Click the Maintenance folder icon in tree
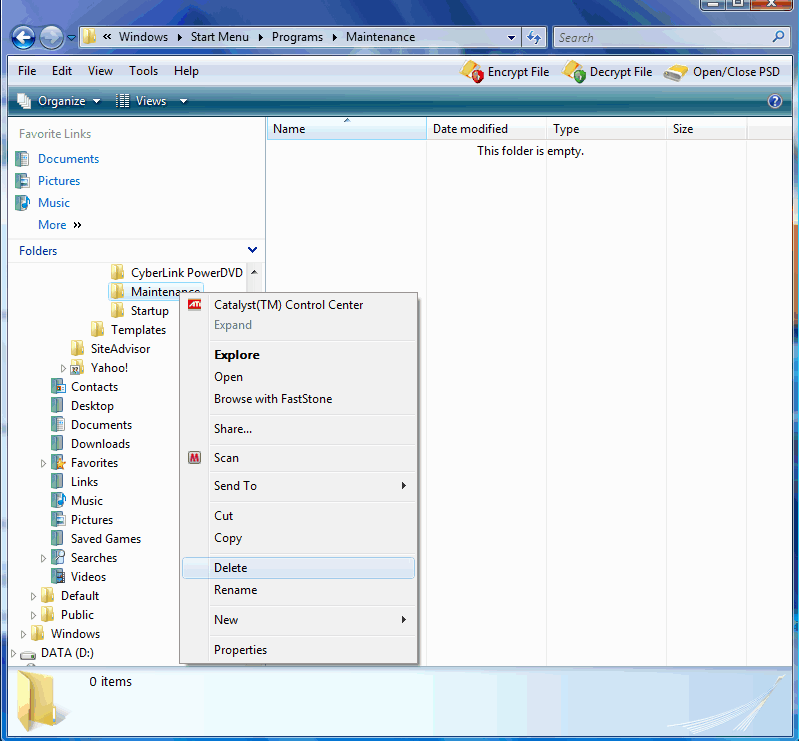This screenshot has height=741, width=799. tap(118, 292)
